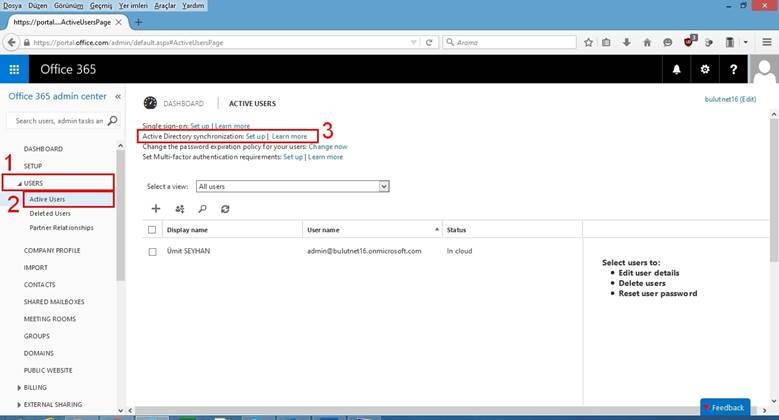Open DOMAINS in navigation
The height and width of the screenshot is (420, 779).
click(38, 353)
